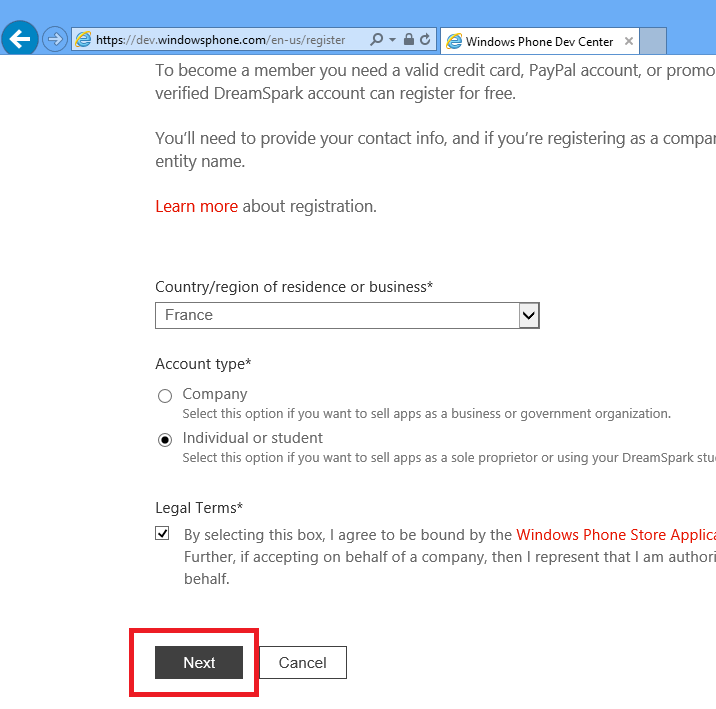716x709 pixels.
Task: Switch to Windows Phone Dev Center tab
Action: (x=539, y=42)
